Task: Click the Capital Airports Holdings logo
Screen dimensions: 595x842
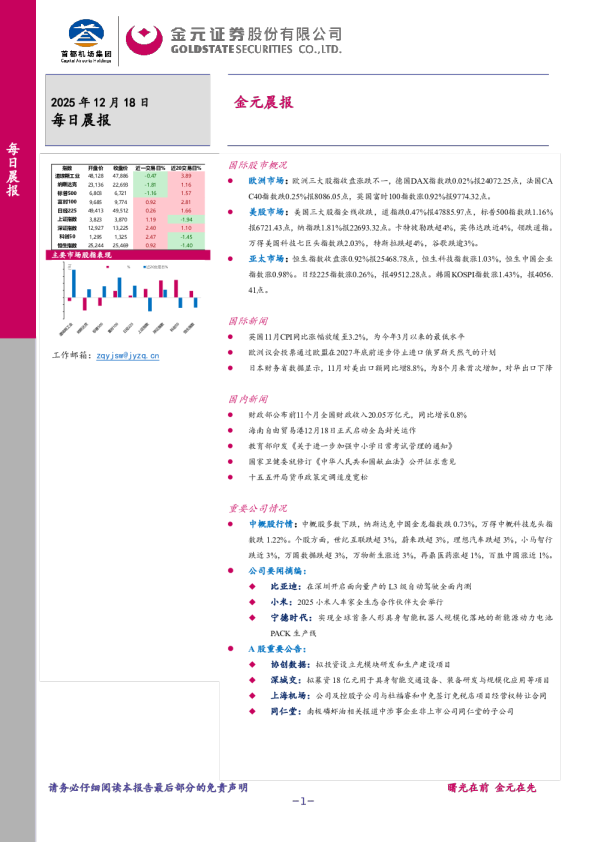Action: 86,41
